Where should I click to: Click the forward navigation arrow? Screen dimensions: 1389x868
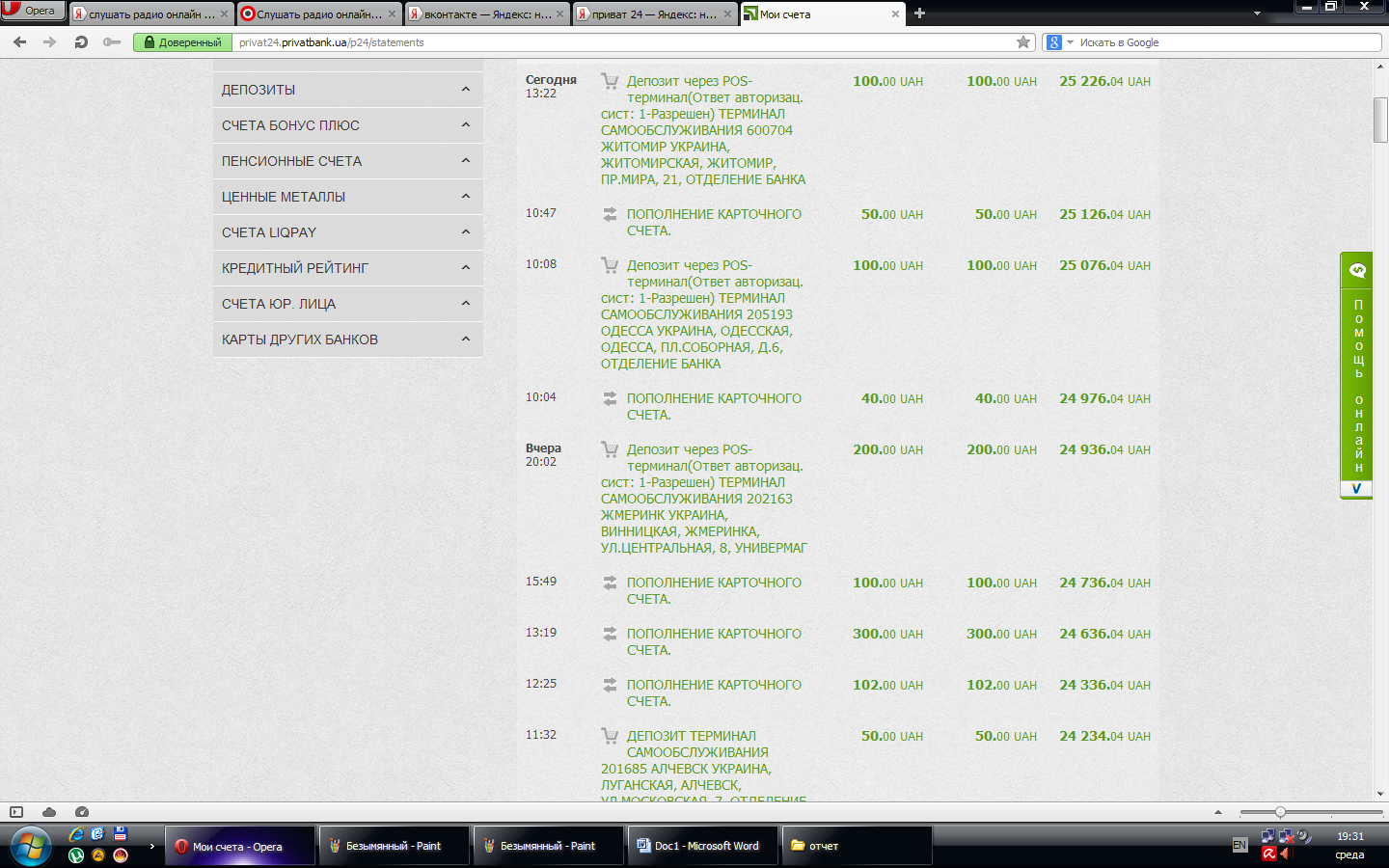[50, 41]
